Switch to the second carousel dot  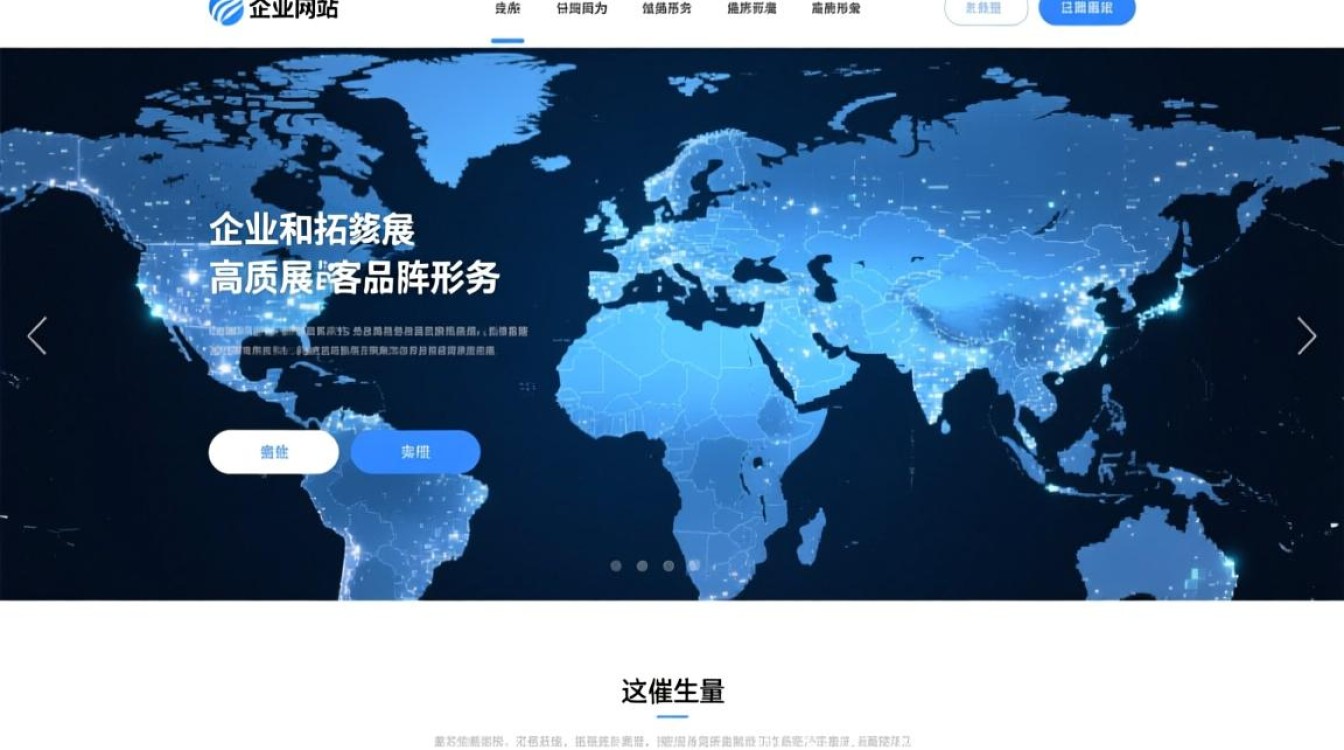(x=642, y=566)
